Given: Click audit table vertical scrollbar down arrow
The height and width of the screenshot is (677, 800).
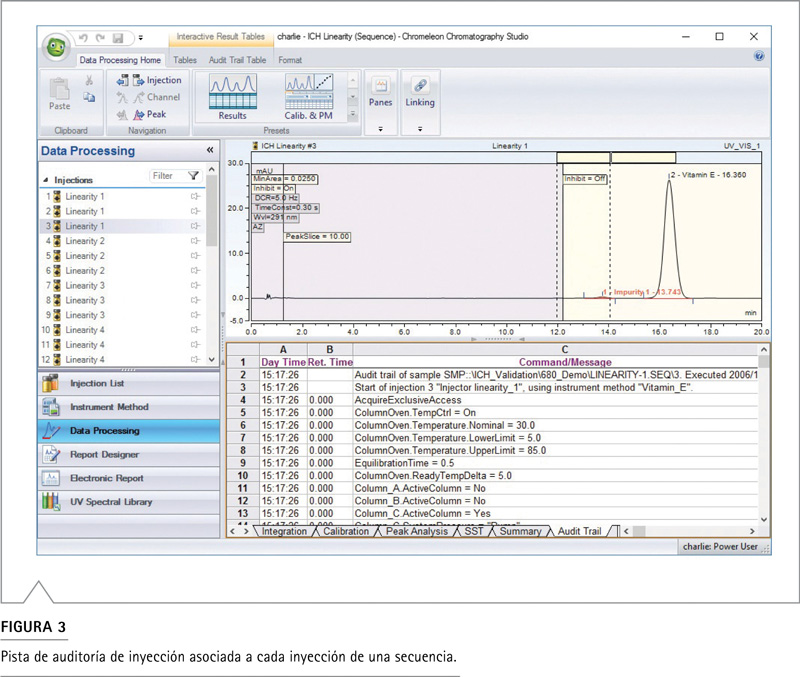Looking at the screenshot, I should click(764, 519).
